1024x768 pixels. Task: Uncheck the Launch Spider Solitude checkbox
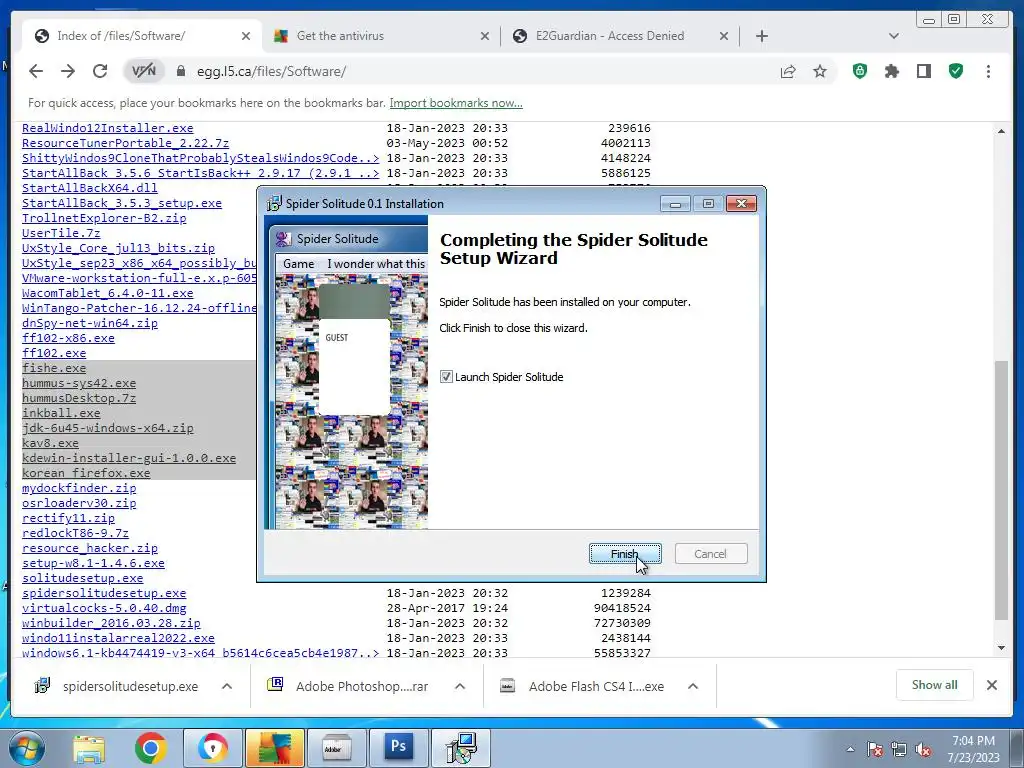point(446,377)
